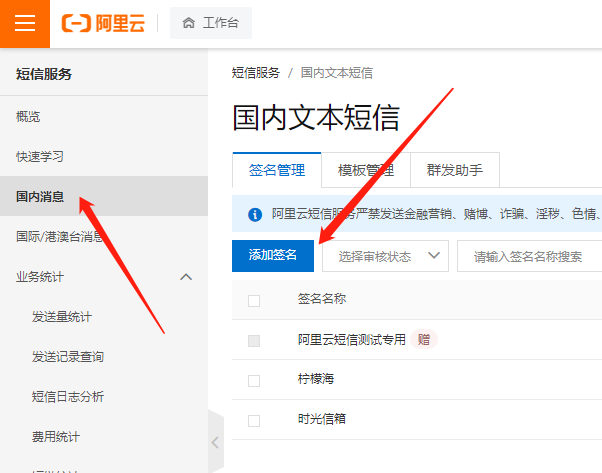
Task: Collapse the sidebar with the left arrow handle
Action: coord(215,442)
